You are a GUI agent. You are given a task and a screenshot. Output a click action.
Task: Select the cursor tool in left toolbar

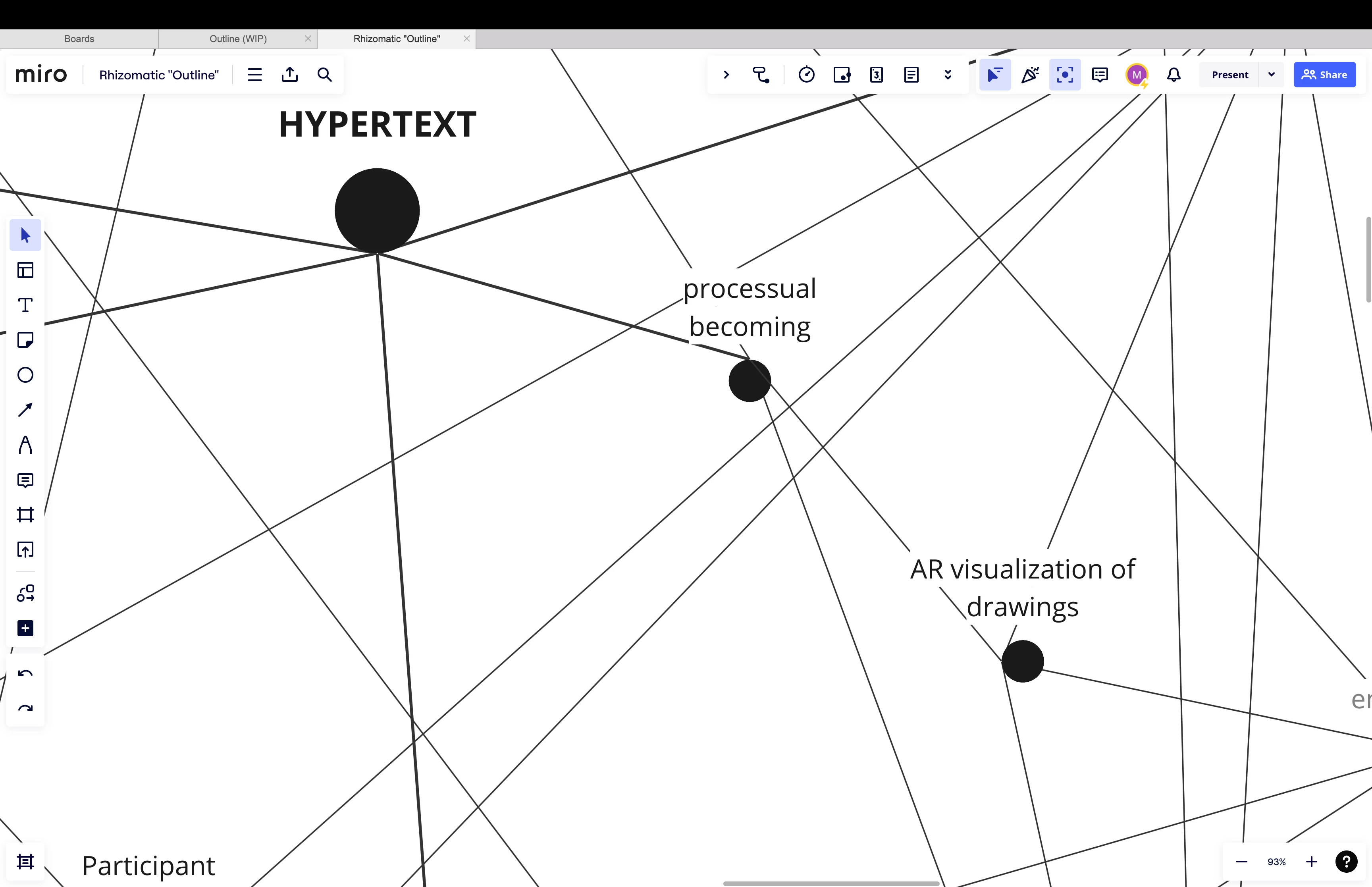tap(25, 235)
